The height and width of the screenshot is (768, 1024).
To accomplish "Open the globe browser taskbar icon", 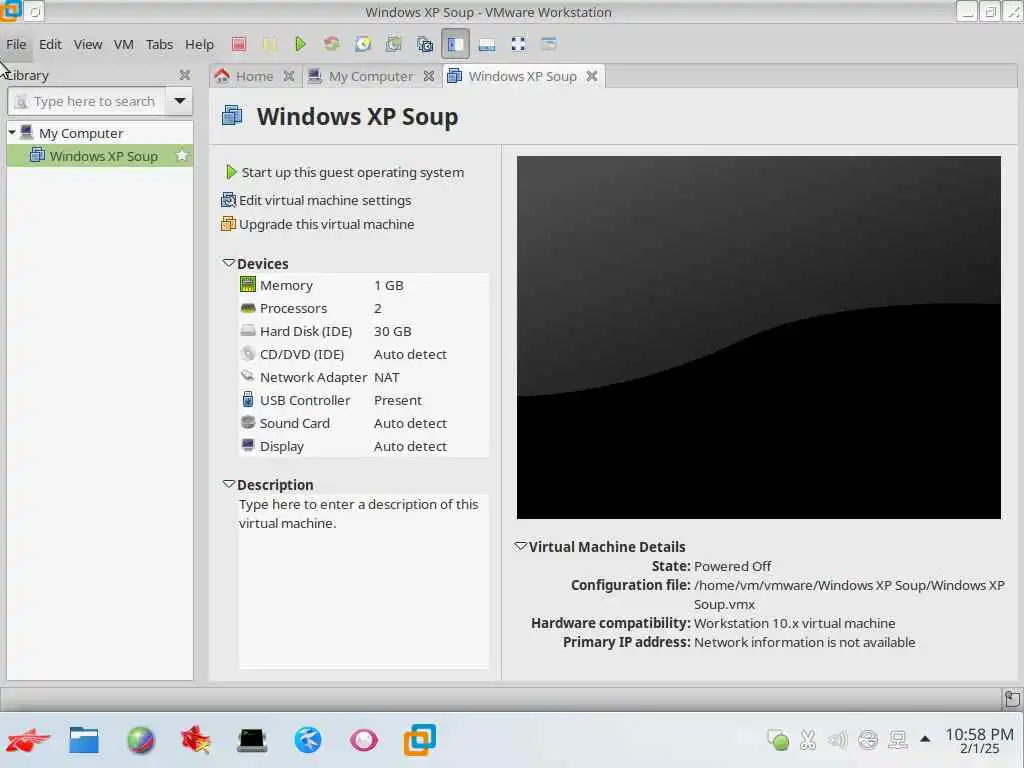I will [140, 741].
